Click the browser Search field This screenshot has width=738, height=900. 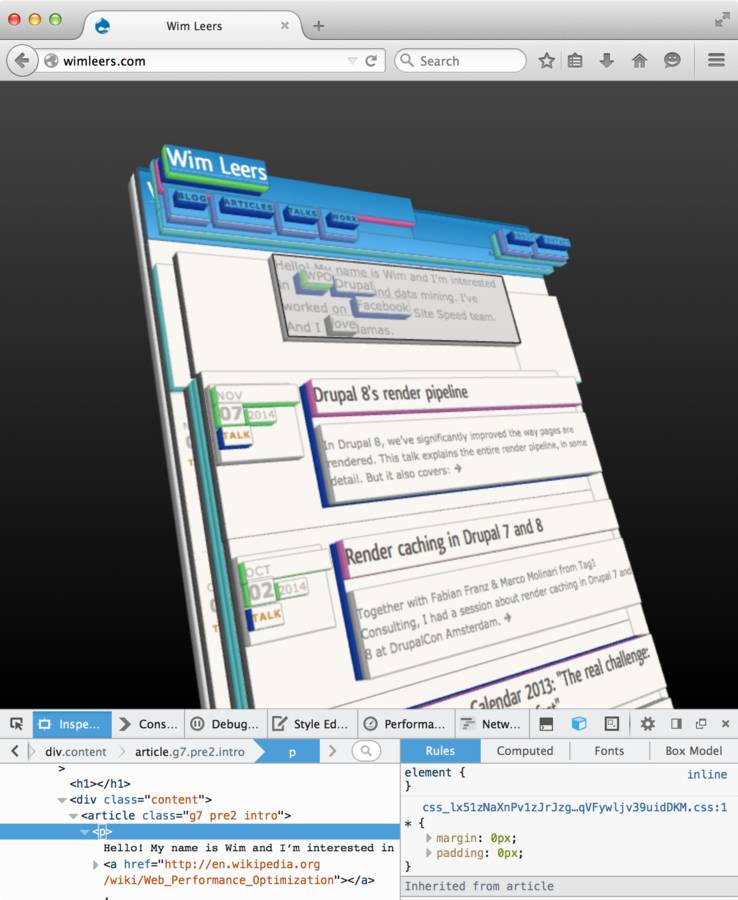click(460, 60)
